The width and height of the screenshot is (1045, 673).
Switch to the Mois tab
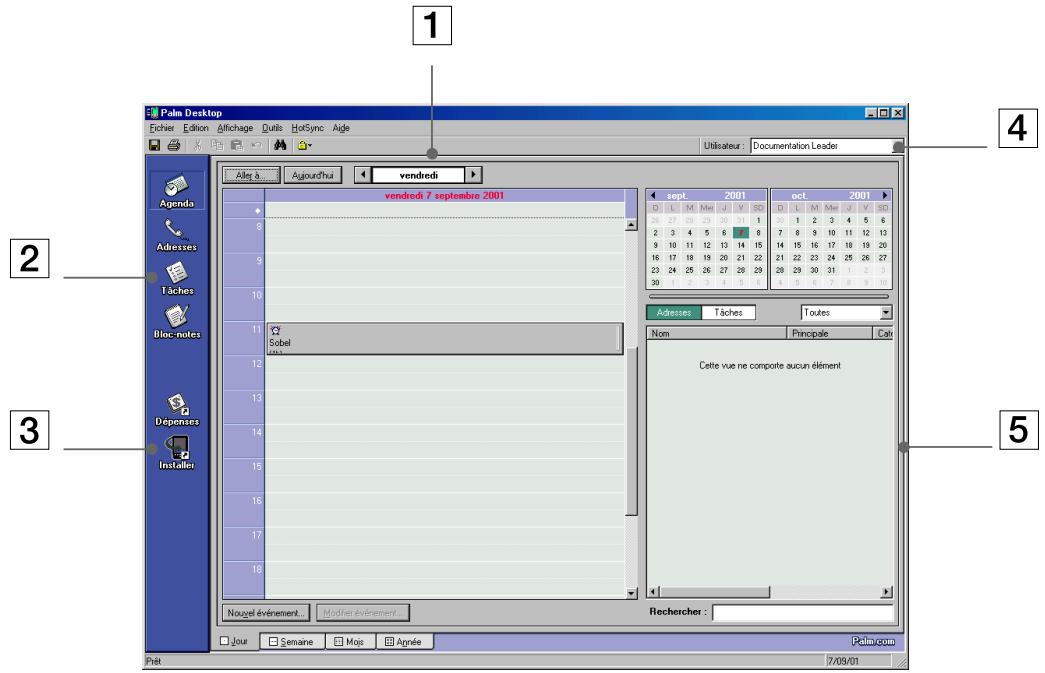coord(350,642)
